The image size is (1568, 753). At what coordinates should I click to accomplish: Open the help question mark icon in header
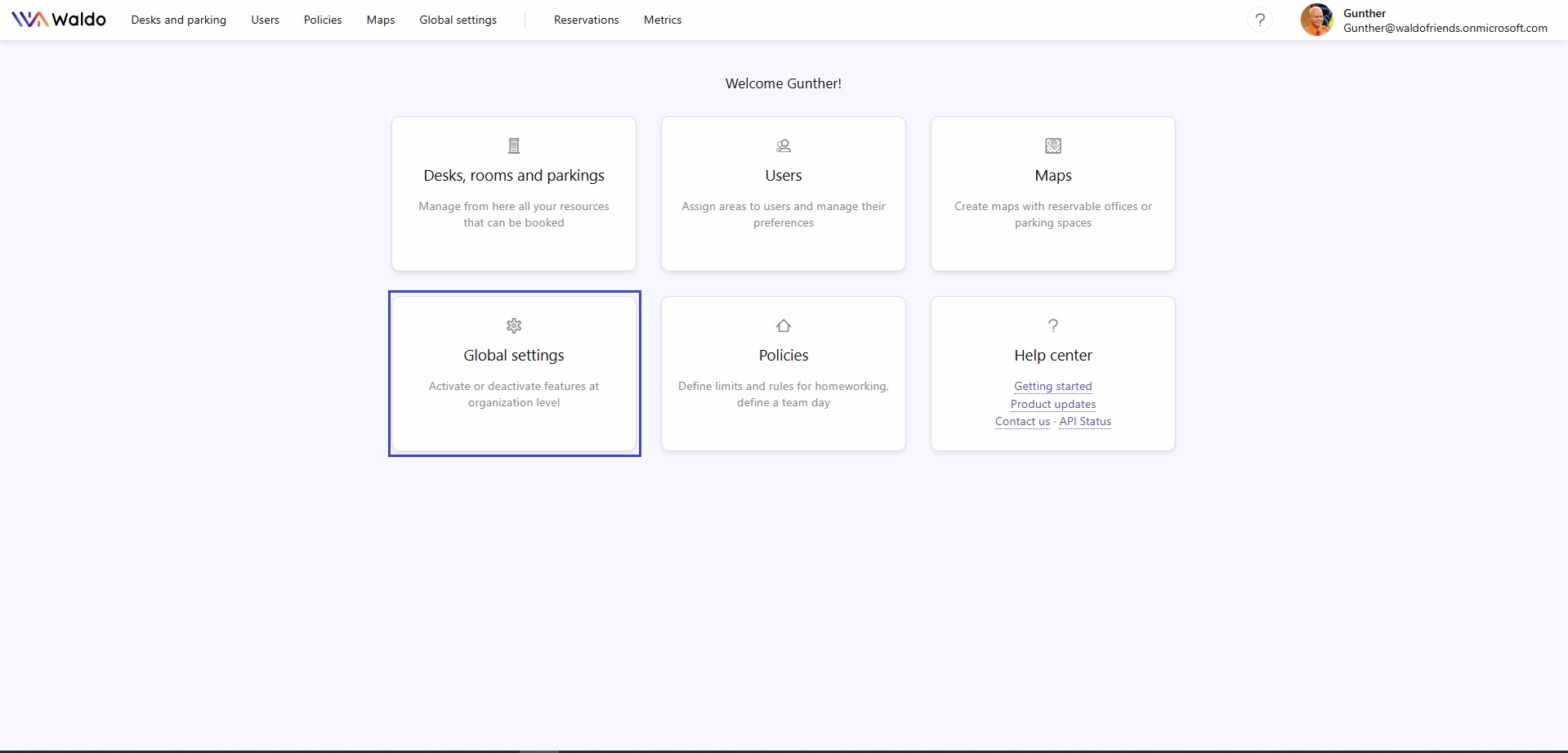(x=1260, y=20)
